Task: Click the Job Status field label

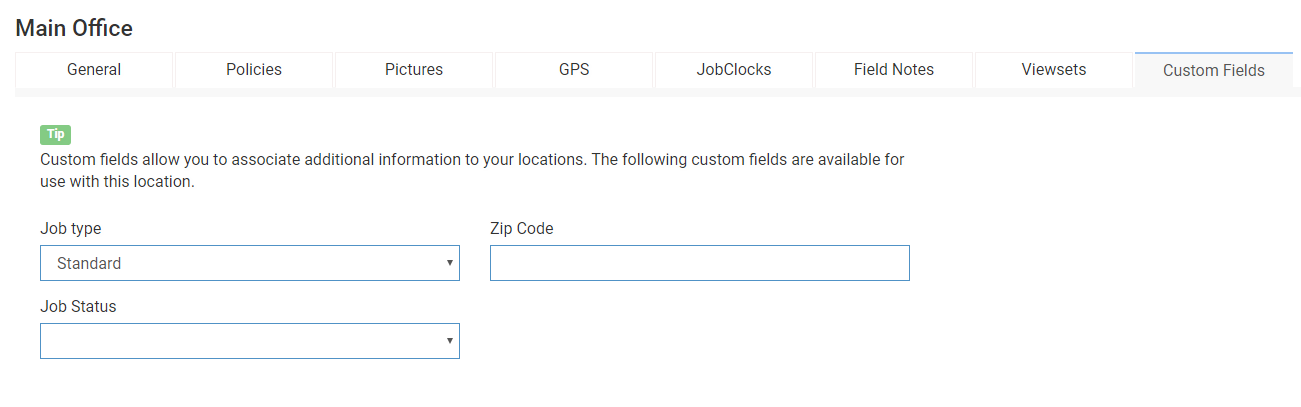Action: [78, 306]
